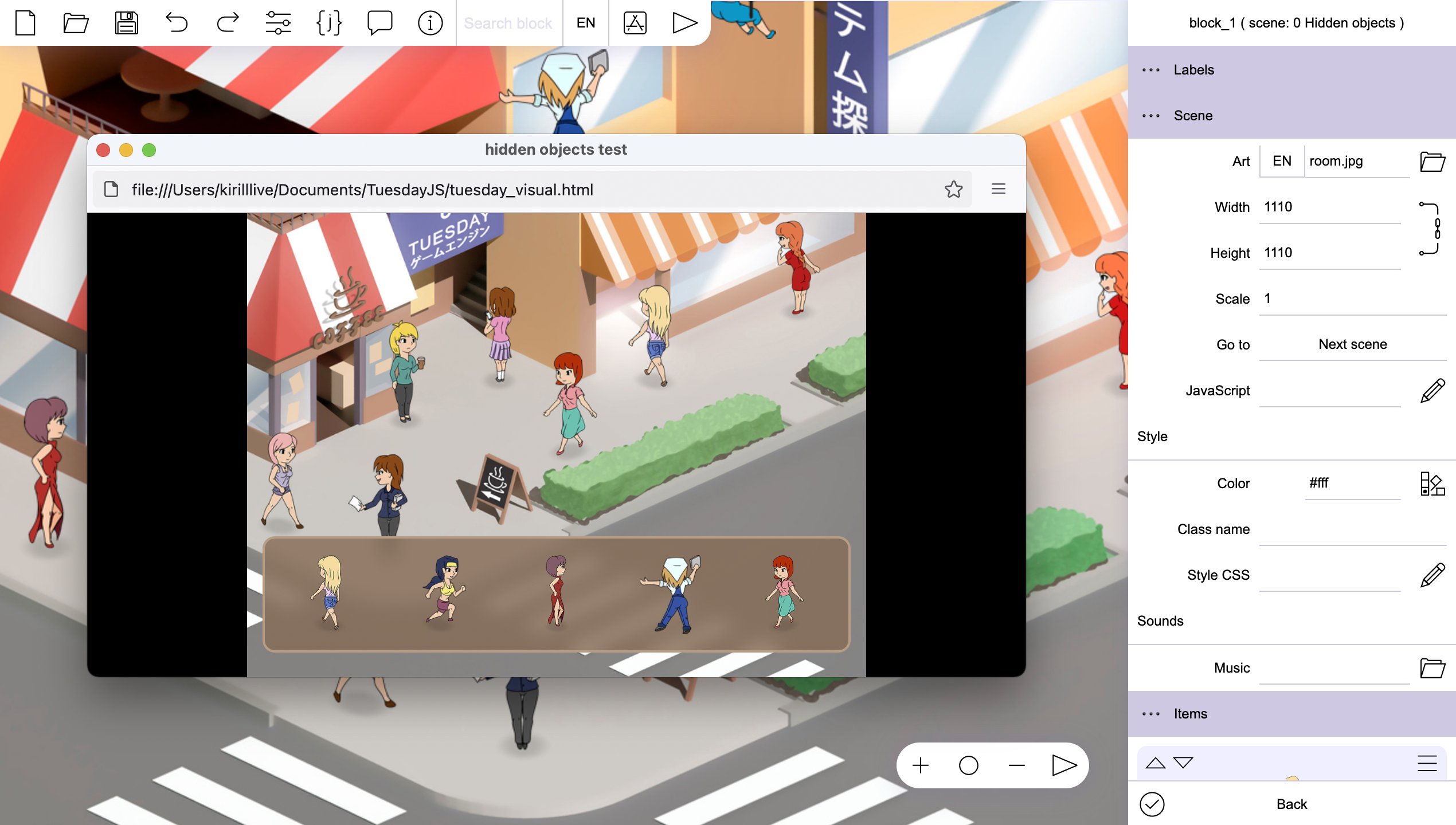This screenshot has height=825, width=1456.
Task: Save project with floppy disk icon
Action: [126, 23]
